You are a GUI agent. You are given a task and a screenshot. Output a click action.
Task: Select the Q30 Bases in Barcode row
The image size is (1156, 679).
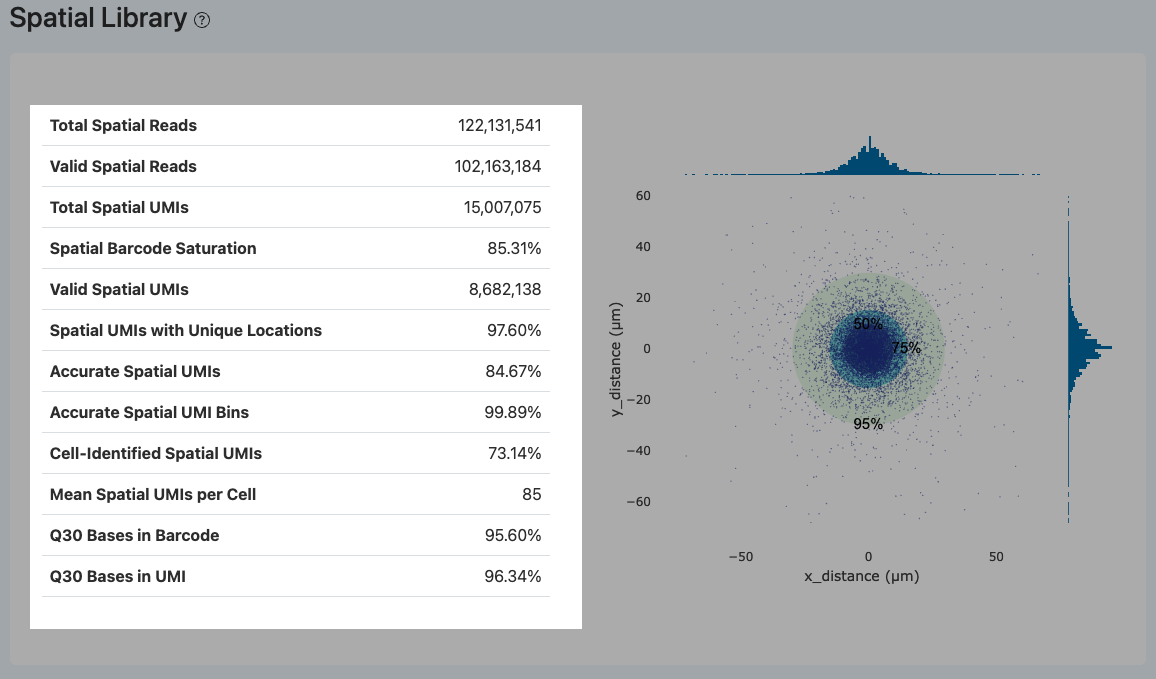(x=296, y=535)
